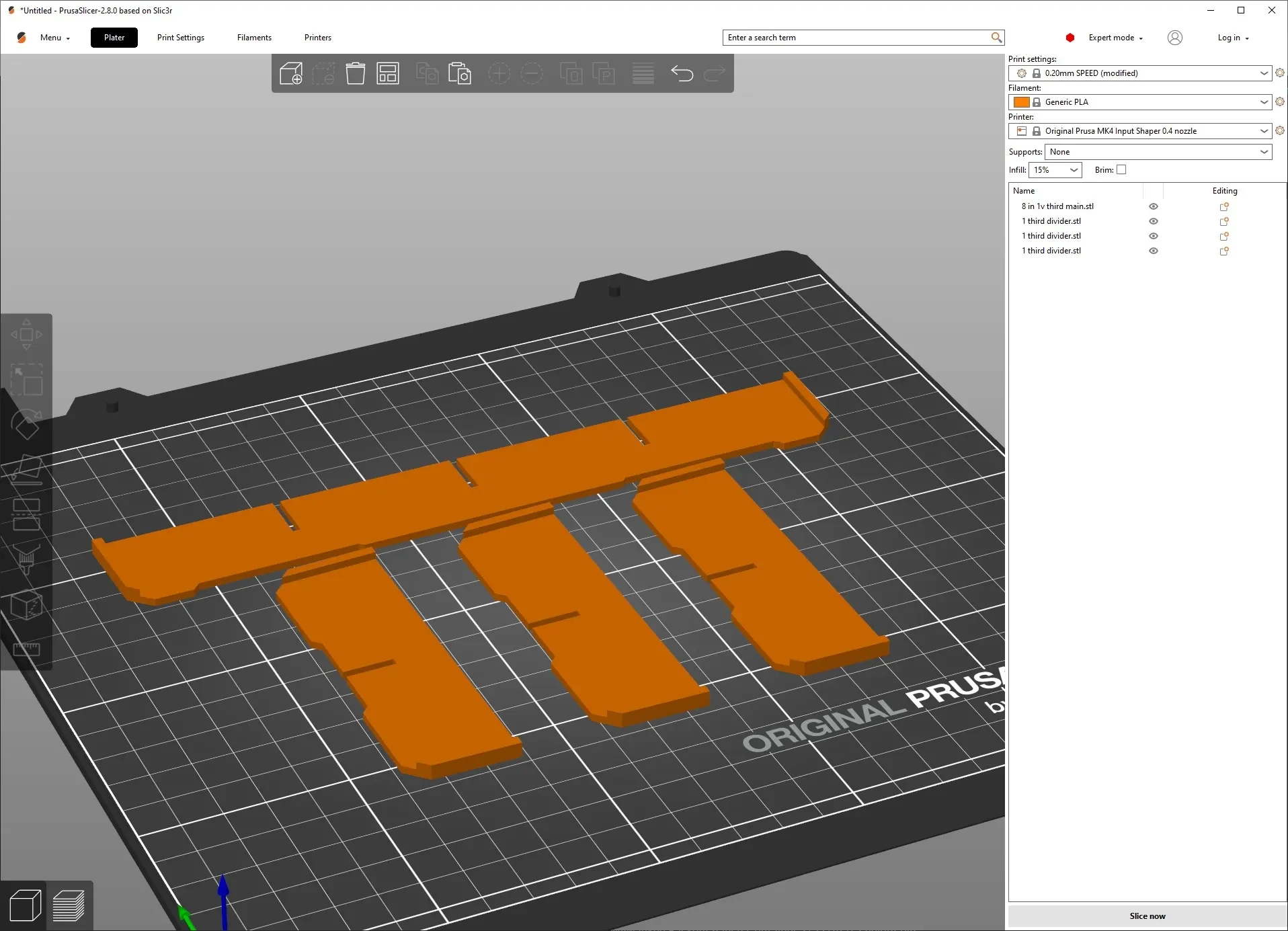Viewport: 1288px width, 931px height.
Task: Open the Print settings preset dropdown
Action: coord(1140,73)
